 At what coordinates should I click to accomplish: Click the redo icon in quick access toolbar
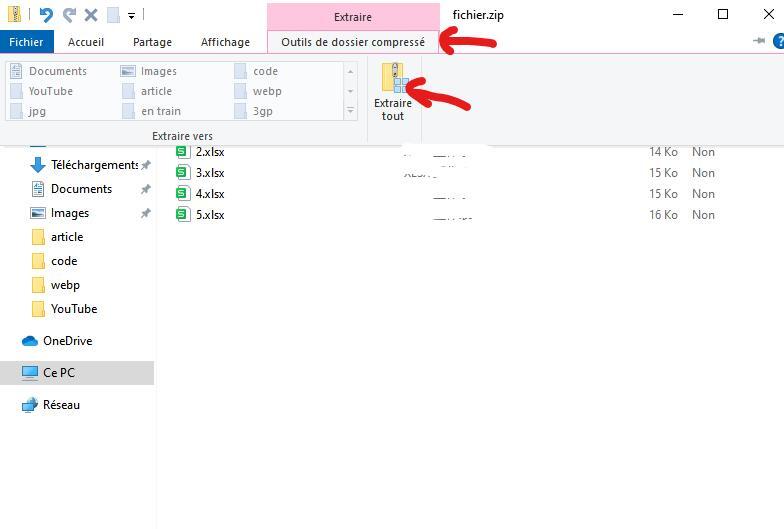[x=69, y=15]
